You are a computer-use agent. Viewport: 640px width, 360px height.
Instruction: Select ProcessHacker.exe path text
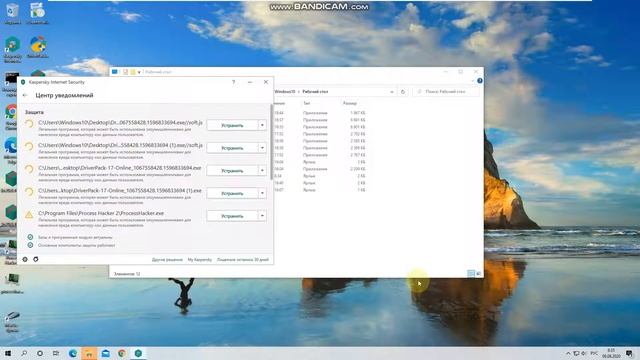coord(101,213)
